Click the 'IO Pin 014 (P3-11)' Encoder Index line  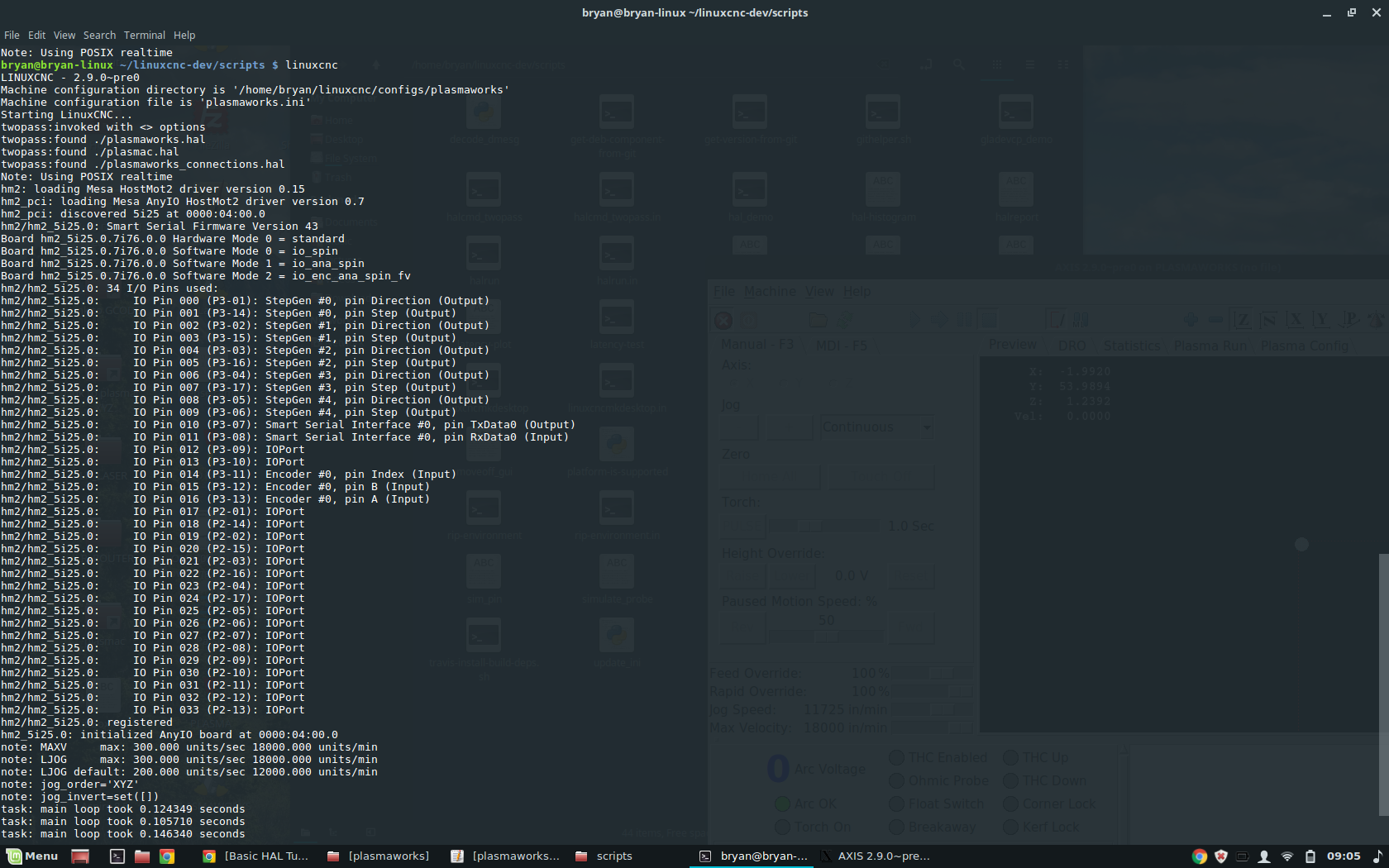tap(229, 474)
